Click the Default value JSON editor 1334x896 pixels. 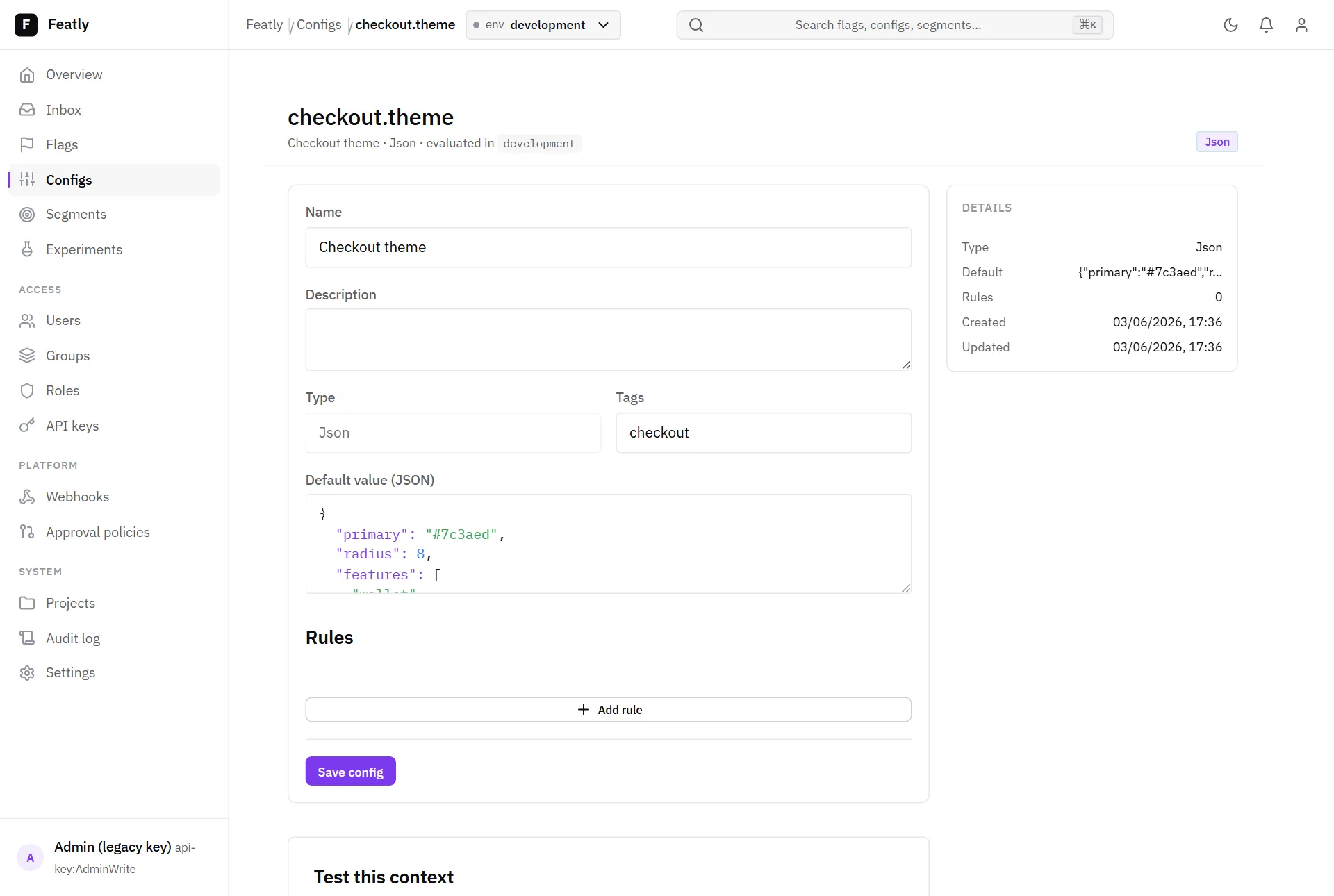[x=609, y=545]
